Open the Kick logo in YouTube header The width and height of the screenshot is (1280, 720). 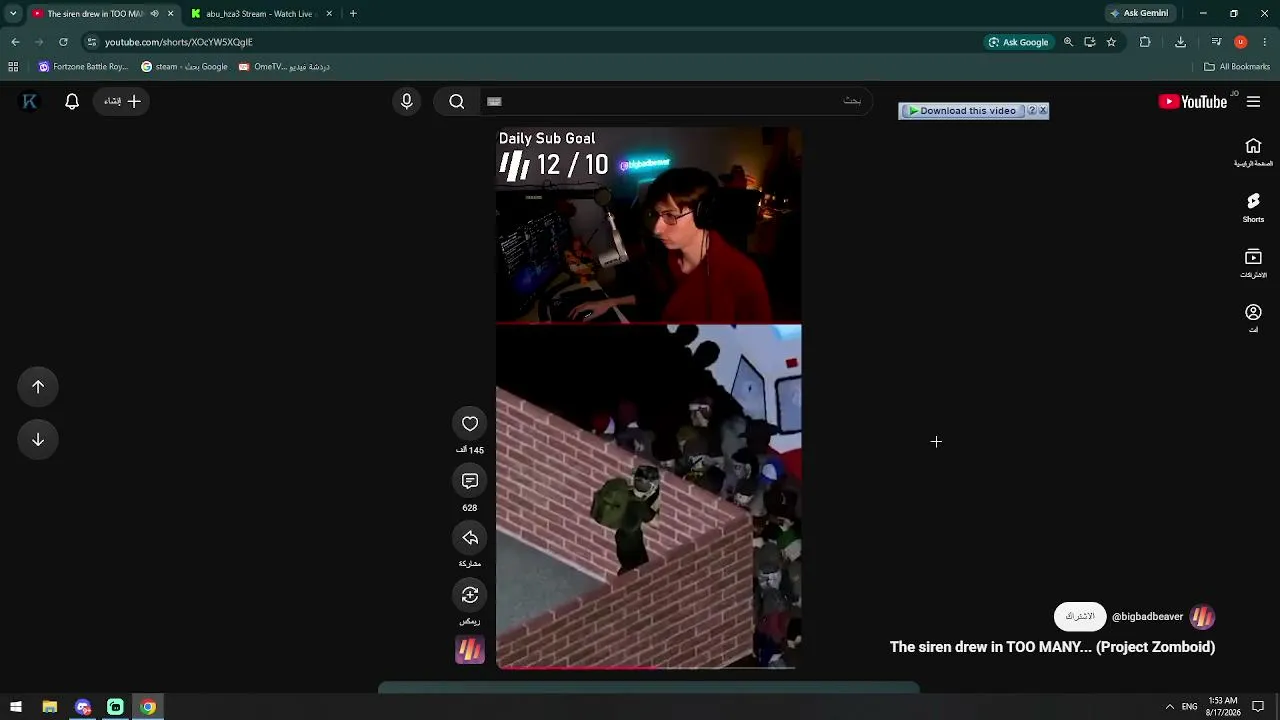(30, 101)
